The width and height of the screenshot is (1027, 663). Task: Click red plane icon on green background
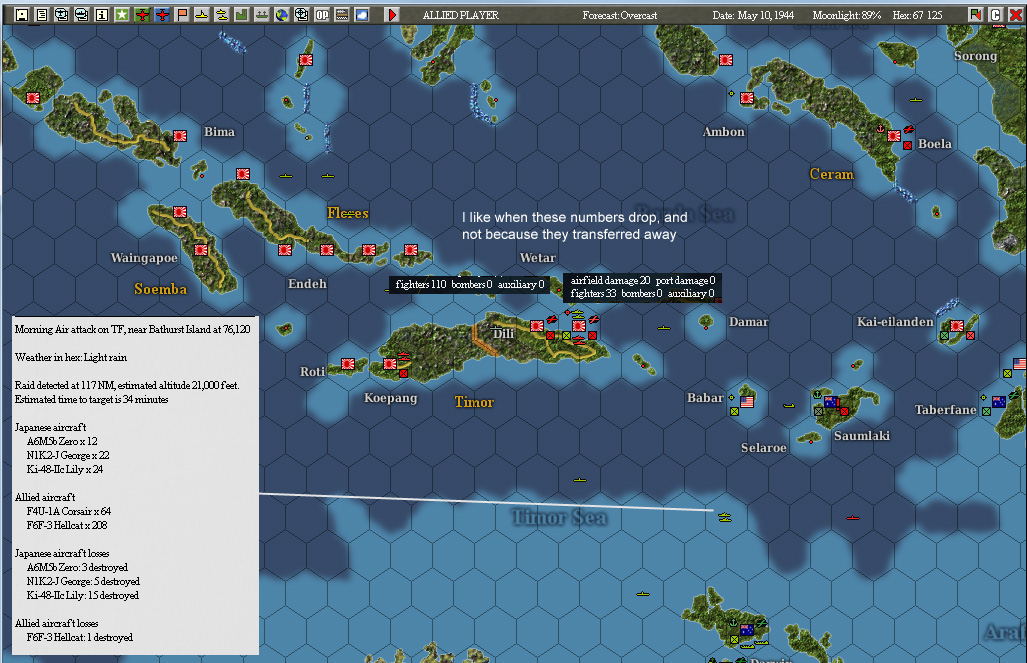click(142, 14)
